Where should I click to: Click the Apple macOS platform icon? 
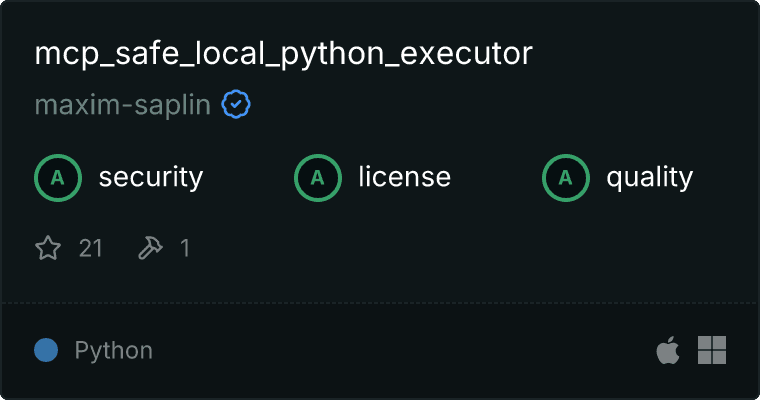point(668,350)
